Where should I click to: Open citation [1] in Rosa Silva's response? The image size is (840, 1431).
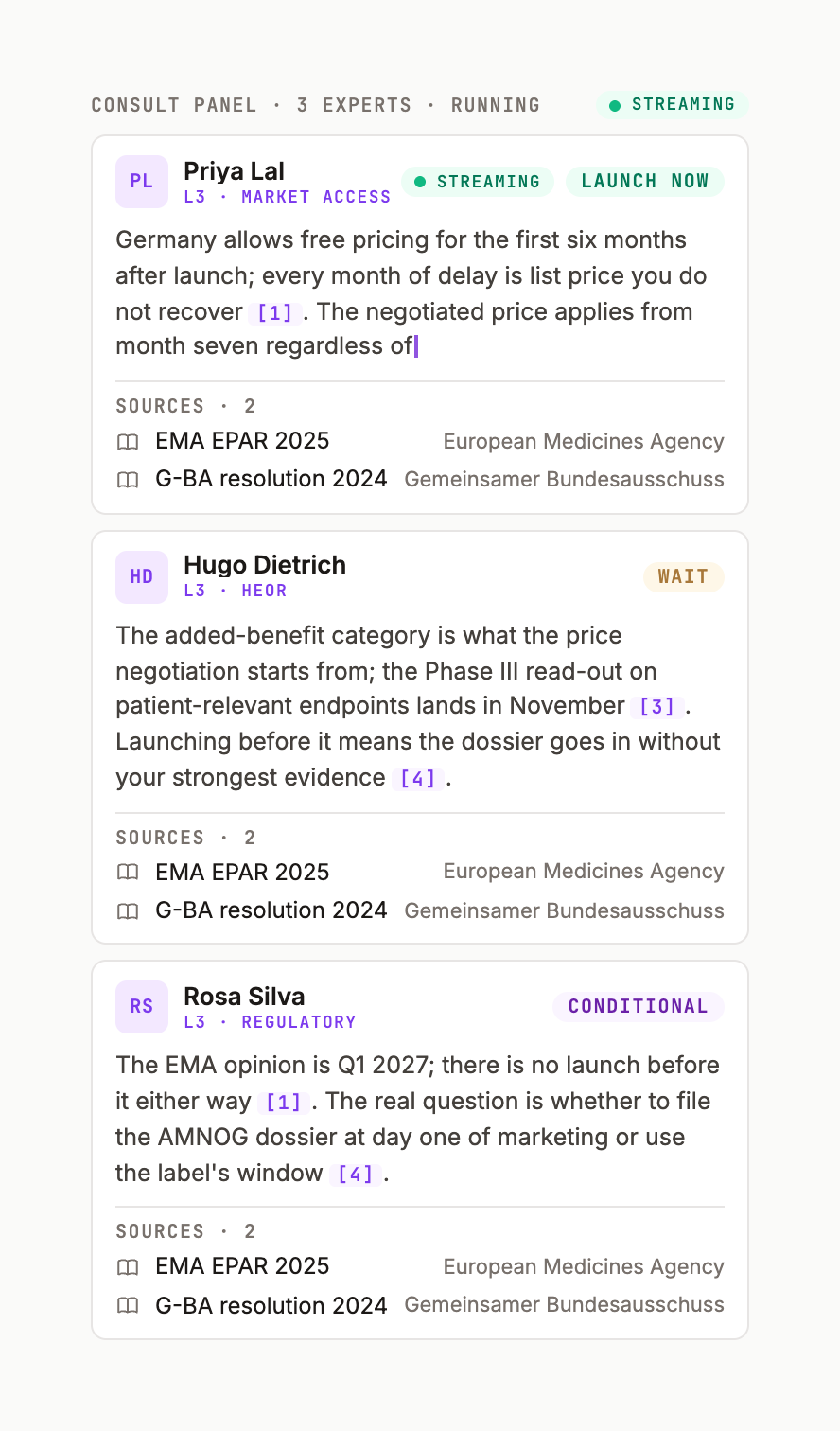tap(284, 1103)
